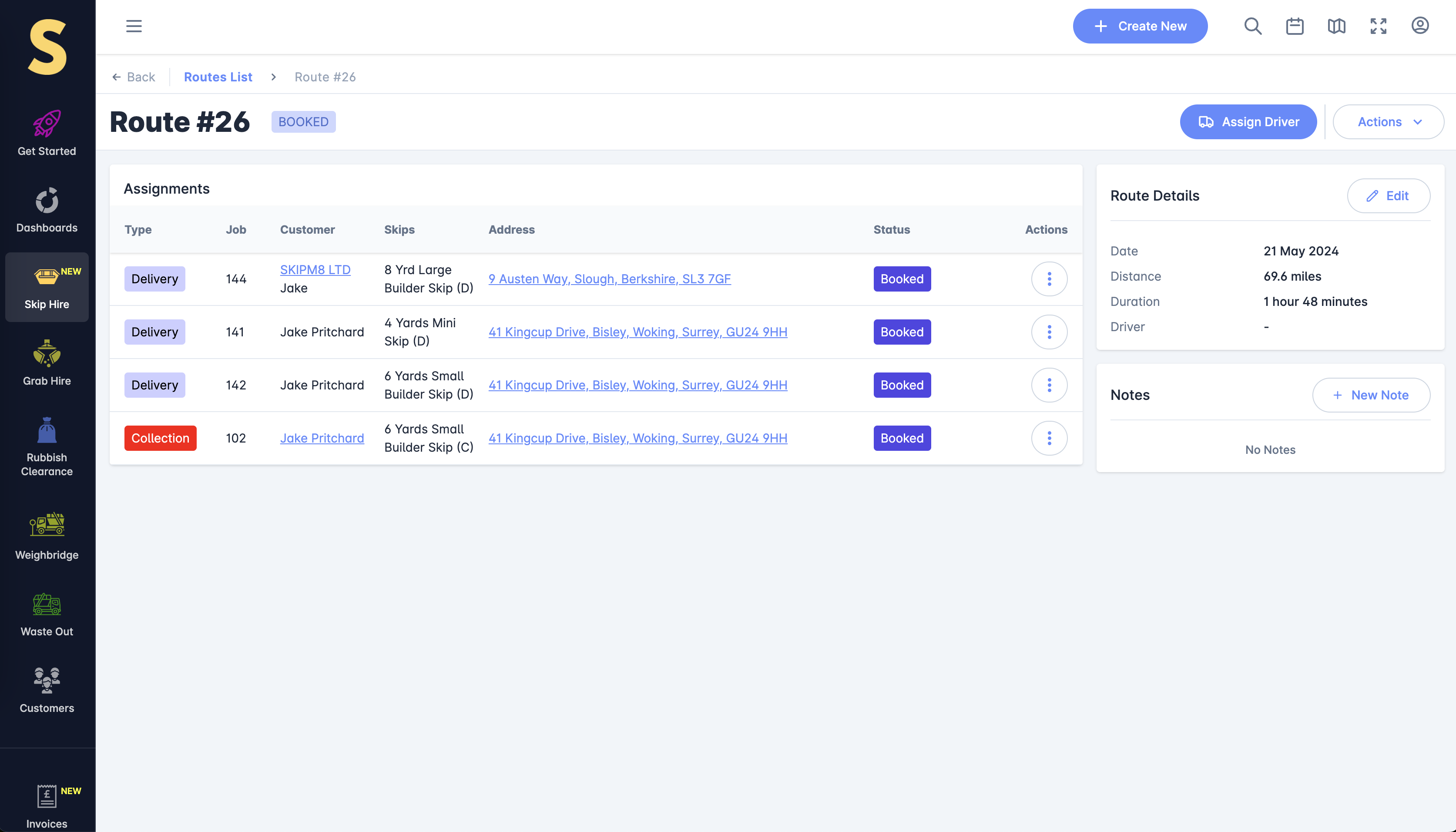Open the map view icon
1456x832 pixels.
1336,26
